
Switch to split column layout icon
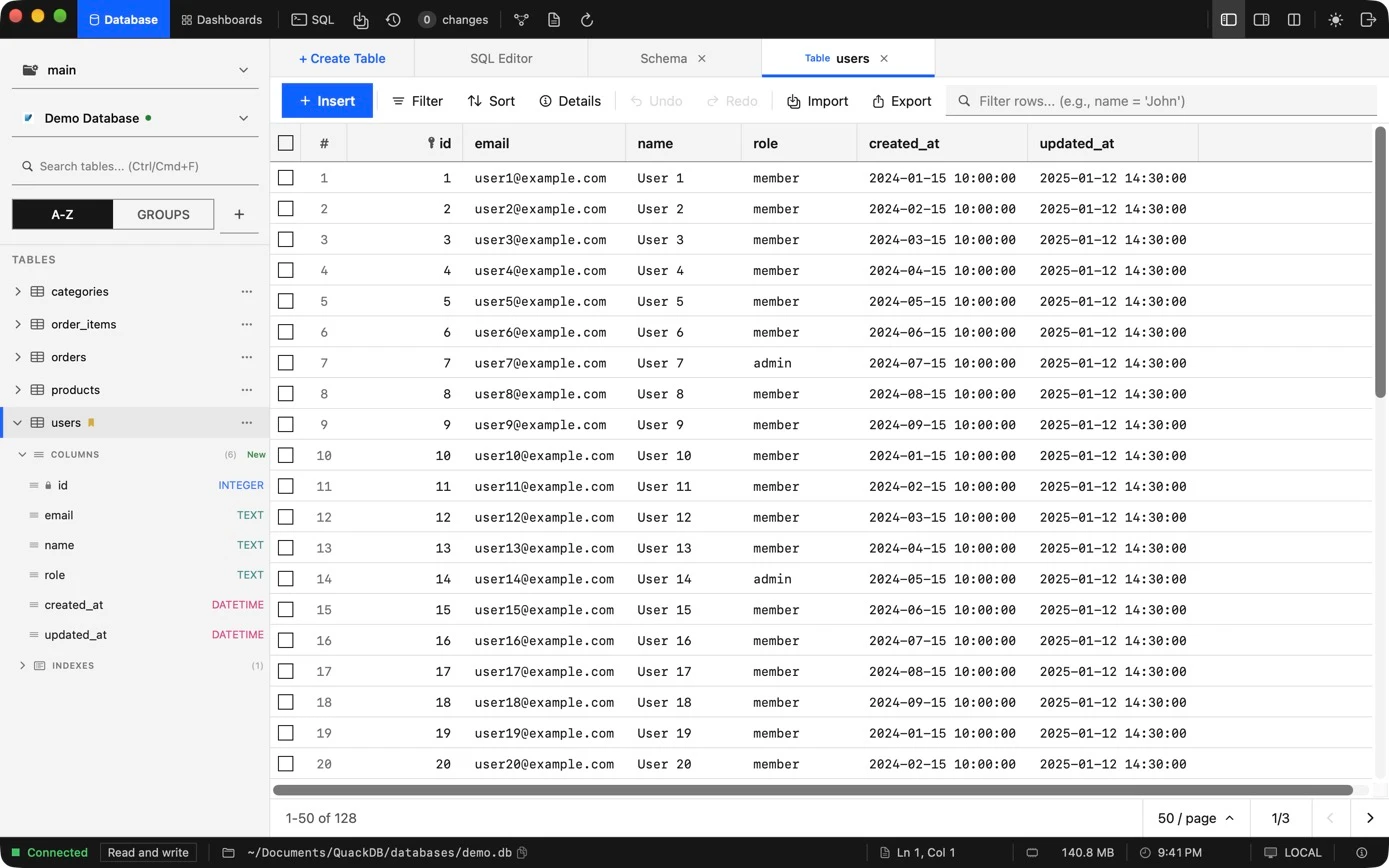(1294, 20)
